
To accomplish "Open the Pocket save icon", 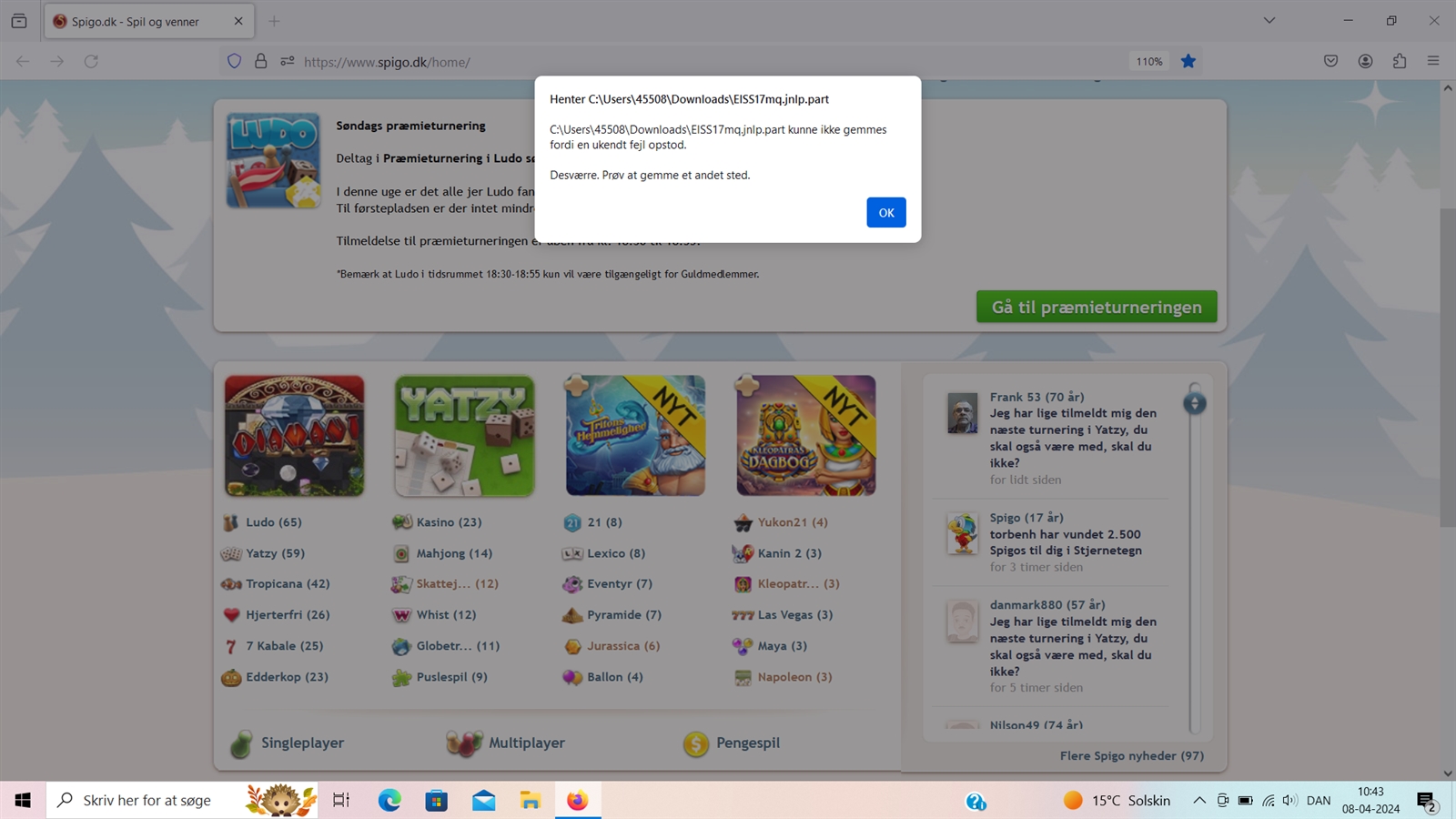I will tap(1330, 62).
